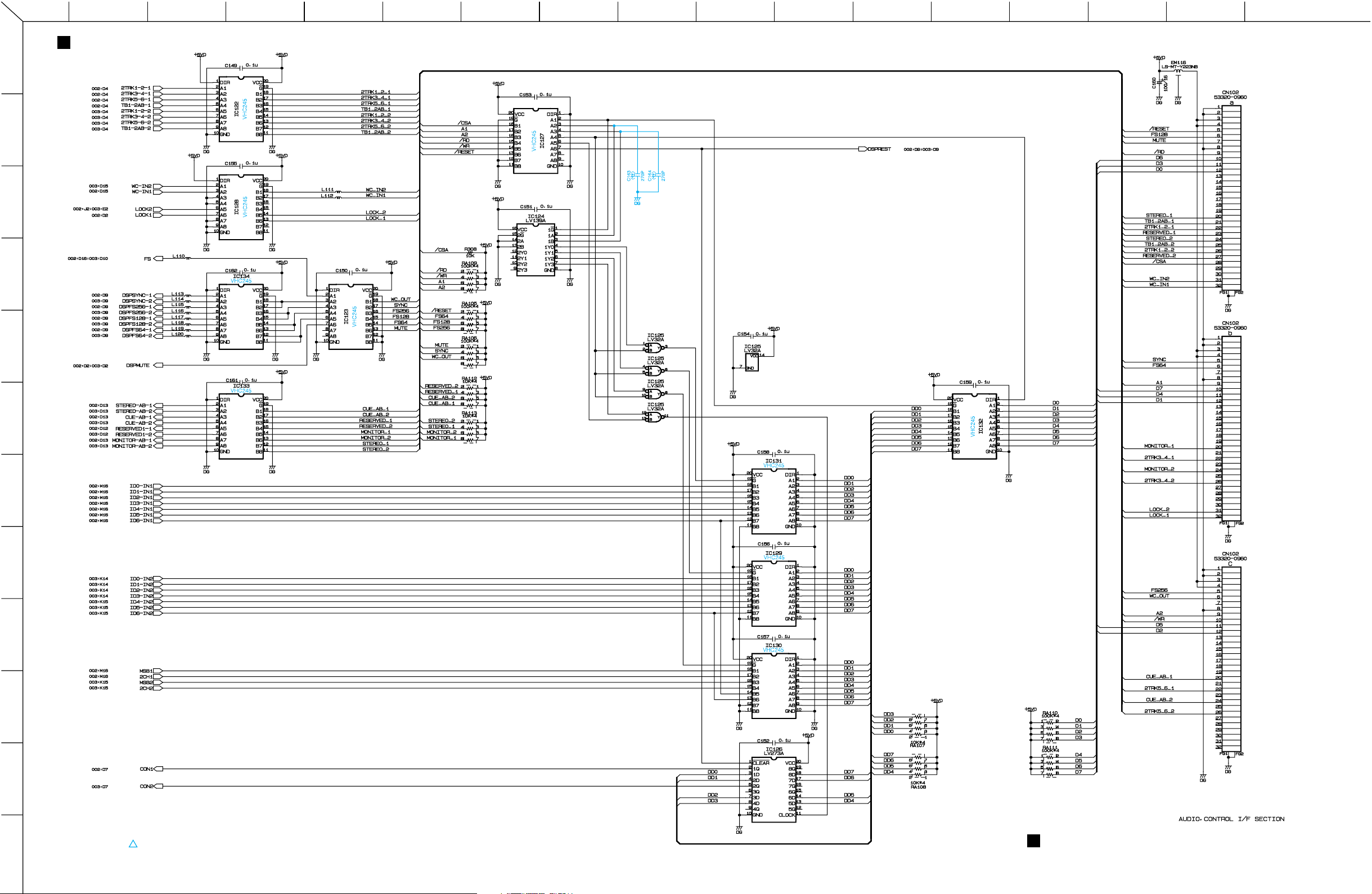This screenshot has width=1372, height=894.
Task: Click the ID0-IN1 port symbol
Action: click(159, 487)
